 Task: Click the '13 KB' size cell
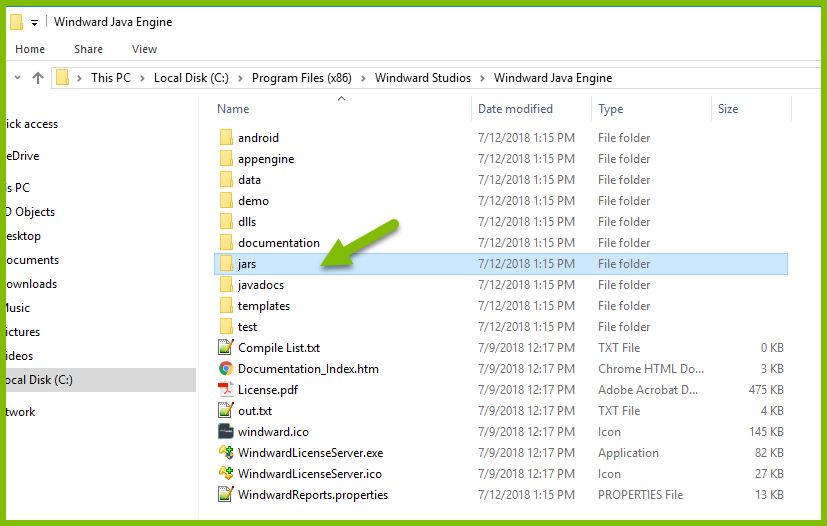[x=769, y=494]
